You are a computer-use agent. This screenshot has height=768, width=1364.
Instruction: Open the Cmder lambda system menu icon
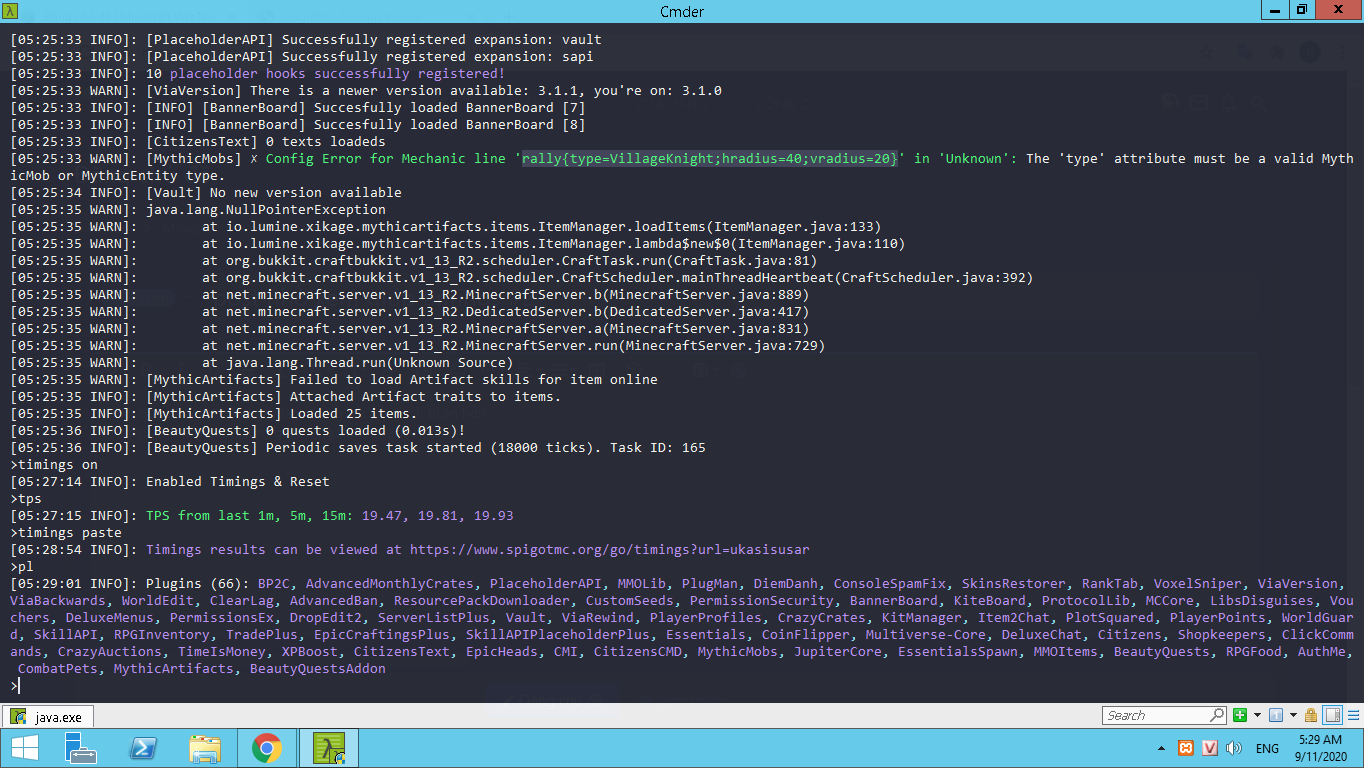(x=12, y=10)
